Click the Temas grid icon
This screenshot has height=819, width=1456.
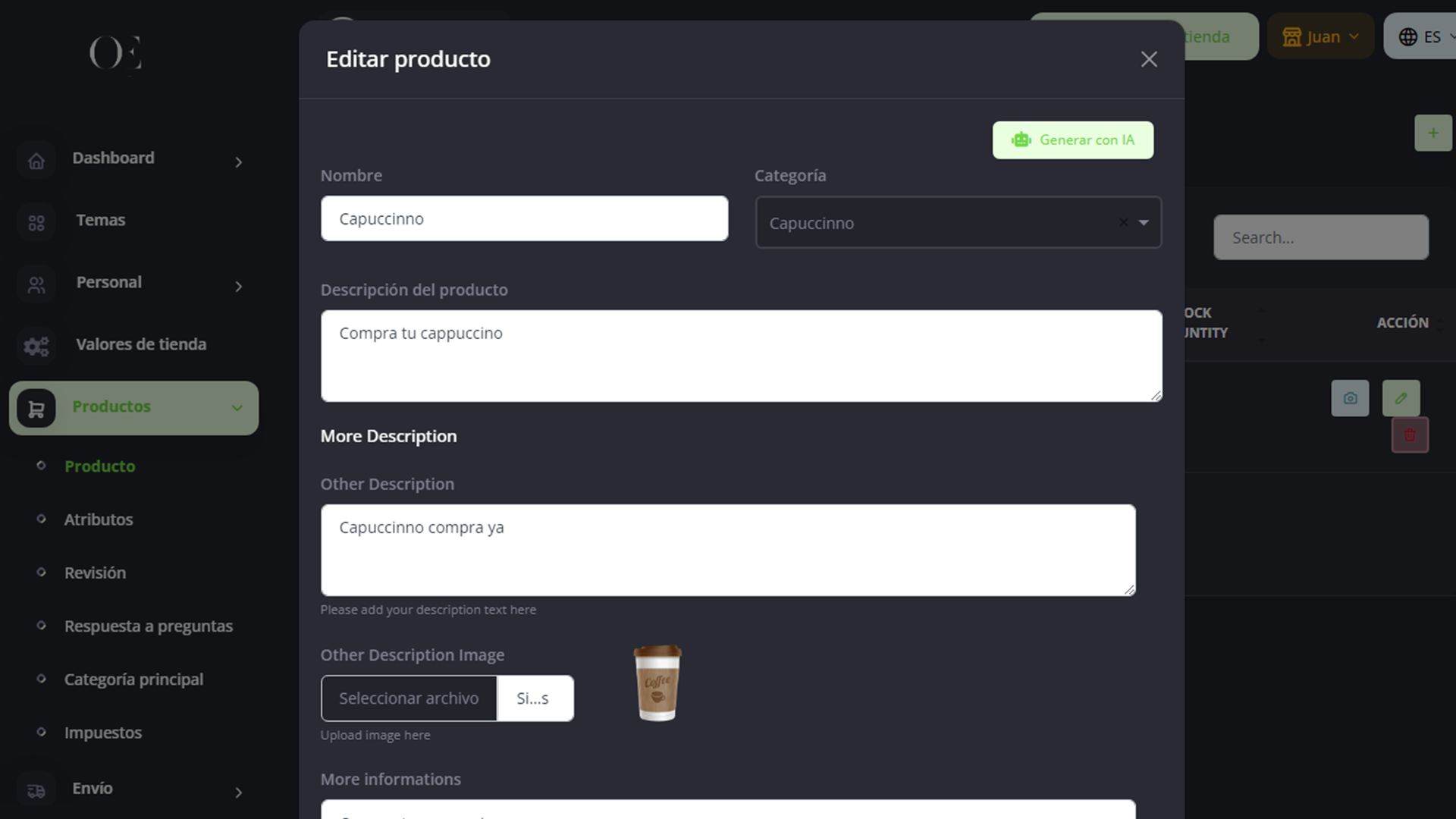coord(36,223)
